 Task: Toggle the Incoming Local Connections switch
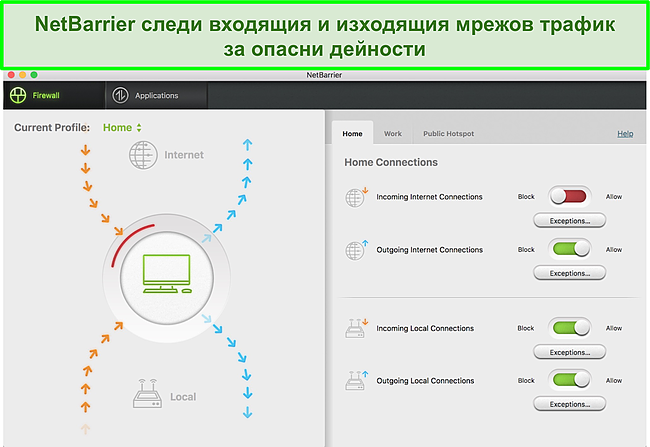(x=570, y=328)
